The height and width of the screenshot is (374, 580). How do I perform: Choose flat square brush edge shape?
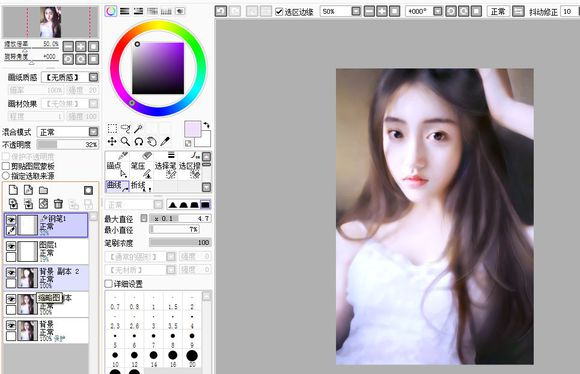(x=205, y=205)
